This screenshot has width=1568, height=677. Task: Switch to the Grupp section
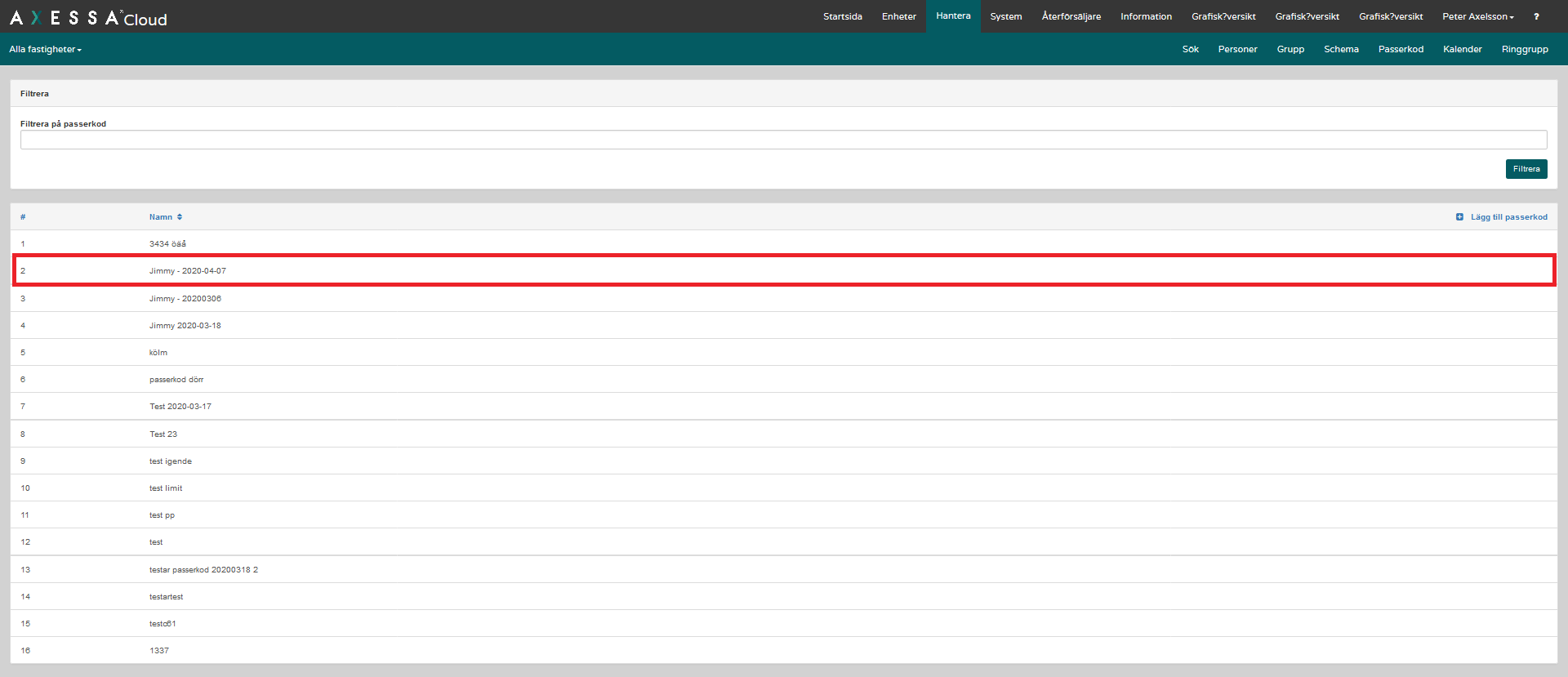1290,49
